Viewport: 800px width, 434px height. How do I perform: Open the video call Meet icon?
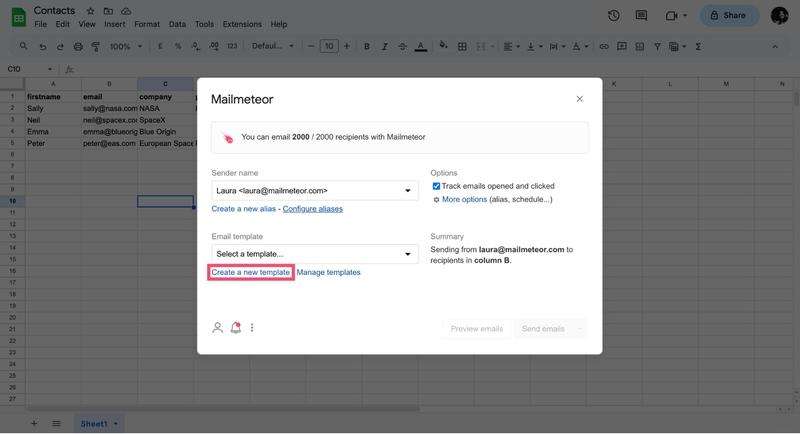[671, 16]
